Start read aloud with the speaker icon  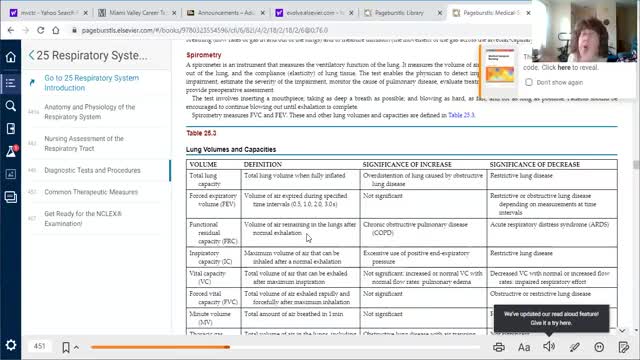pos(549,347)
